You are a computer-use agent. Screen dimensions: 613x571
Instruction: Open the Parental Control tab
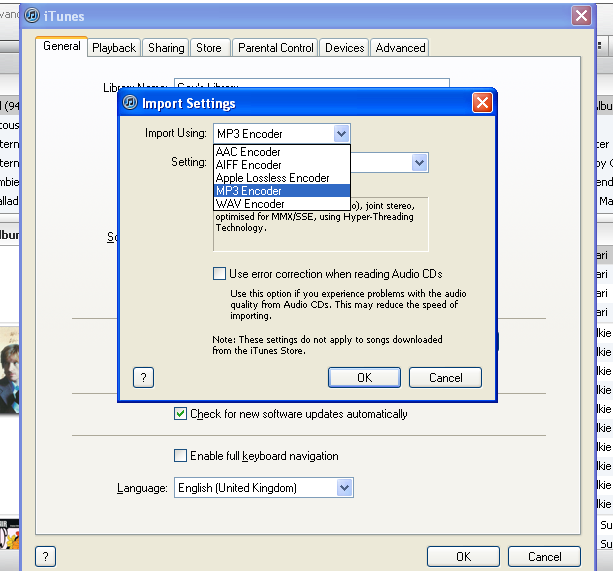coord(276,48)
